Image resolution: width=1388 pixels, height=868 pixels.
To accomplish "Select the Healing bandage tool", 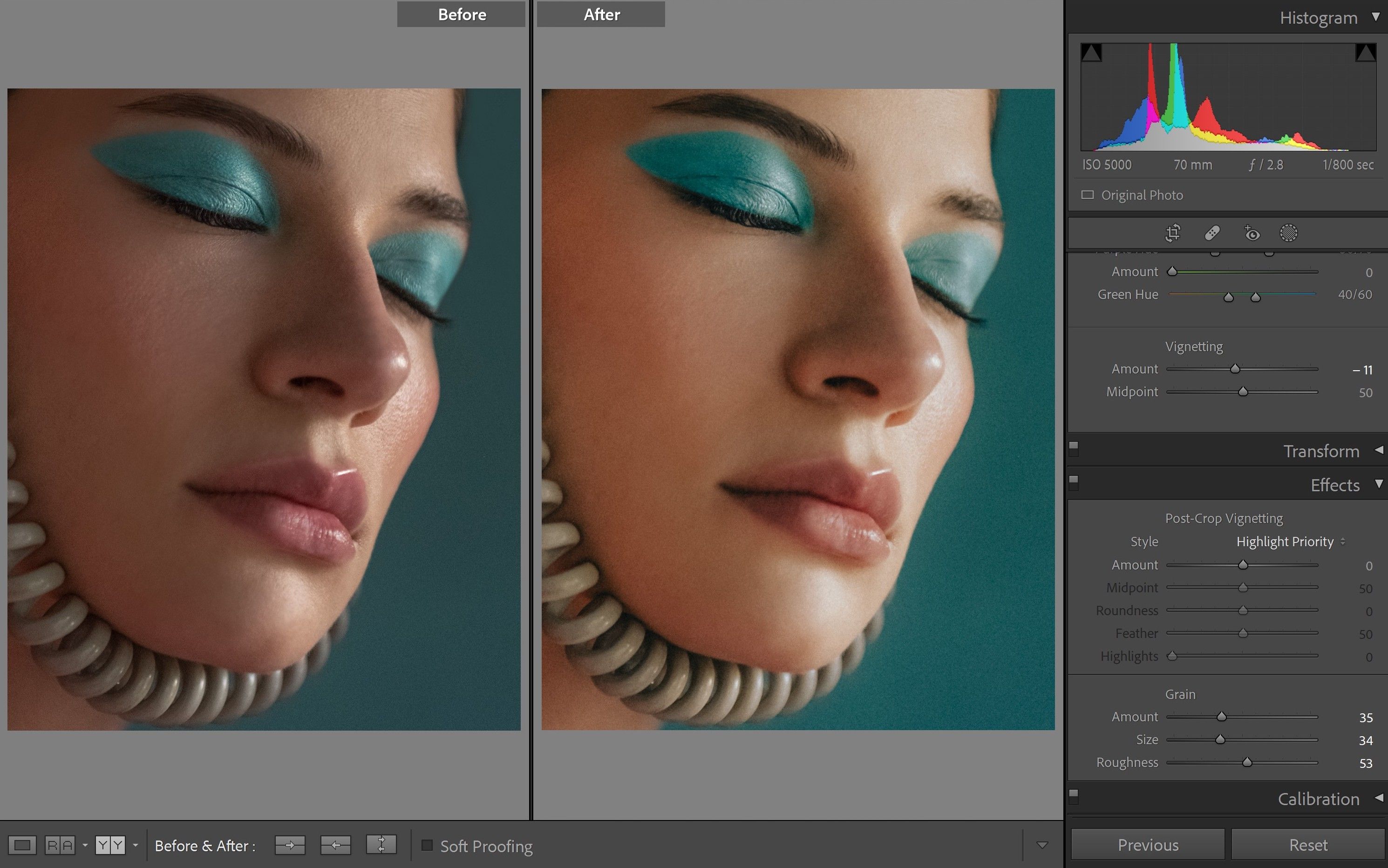I will coord(1212,233).
